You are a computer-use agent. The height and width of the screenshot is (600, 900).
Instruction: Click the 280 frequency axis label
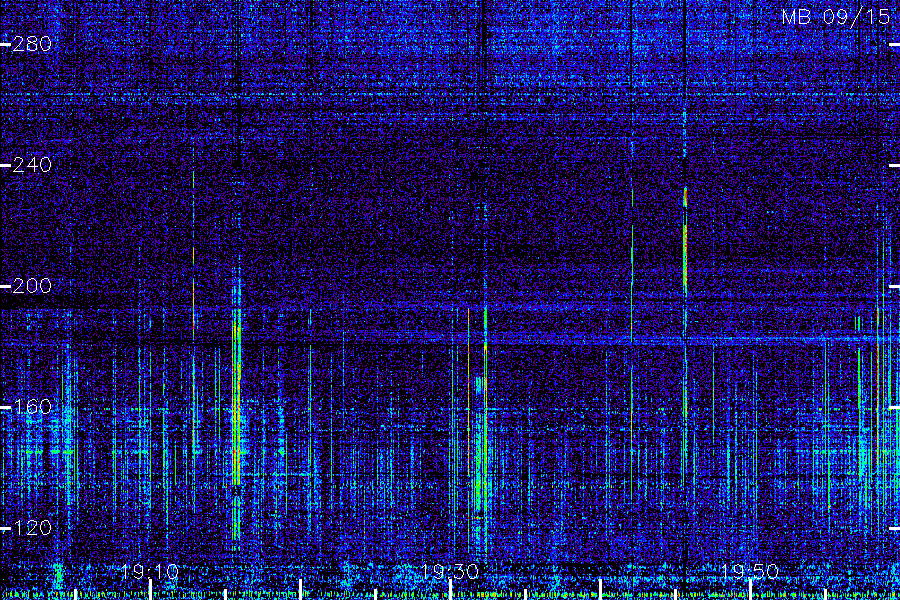click(x=32, y=44)
